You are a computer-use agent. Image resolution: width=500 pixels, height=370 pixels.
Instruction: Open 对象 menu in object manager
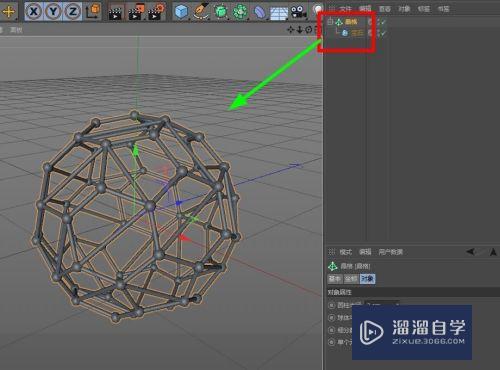[404, 9]
